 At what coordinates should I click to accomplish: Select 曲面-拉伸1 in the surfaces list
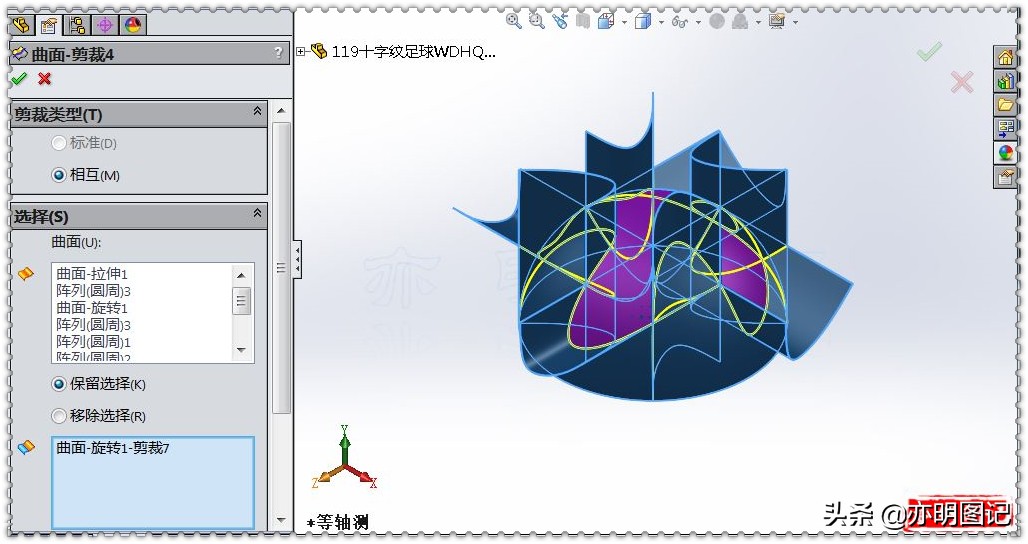[x=92, y=273]
